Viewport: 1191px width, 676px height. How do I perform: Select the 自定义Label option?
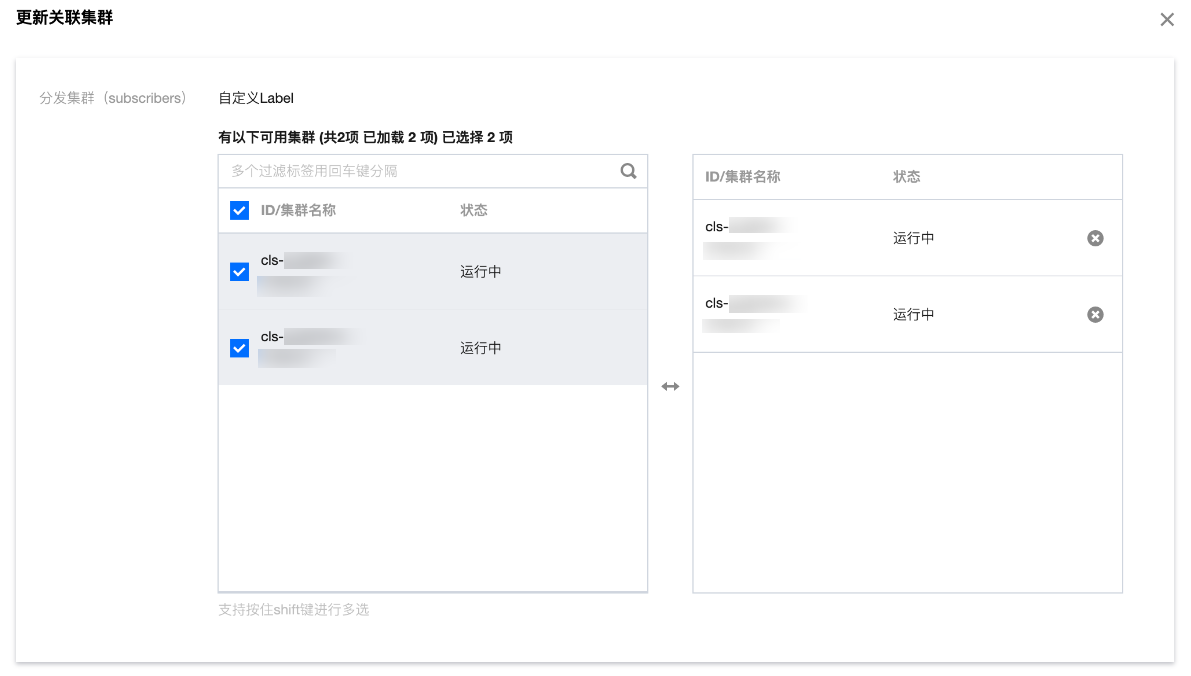tap(256, 98)
